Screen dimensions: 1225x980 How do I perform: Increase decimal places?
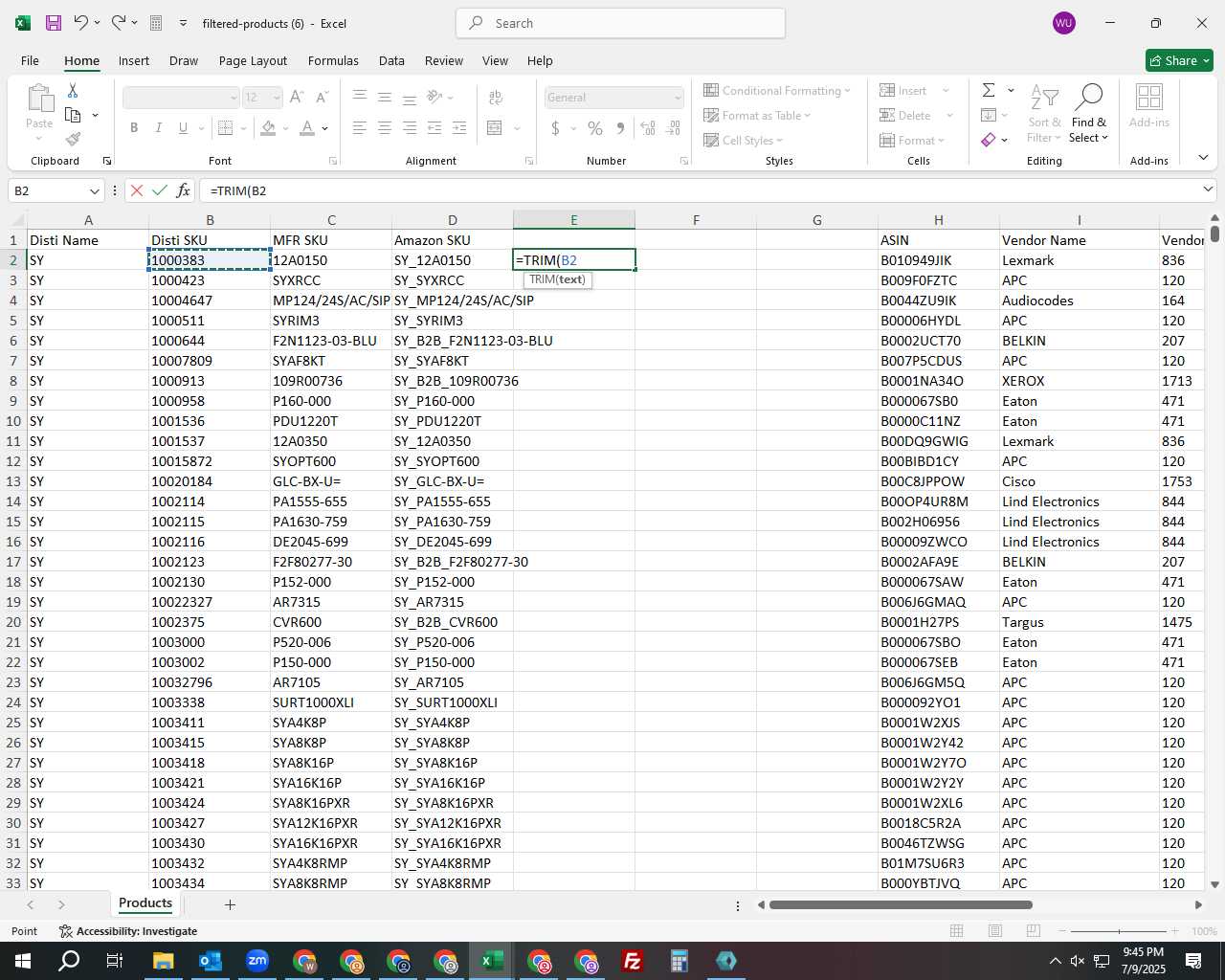pos(648,128)
